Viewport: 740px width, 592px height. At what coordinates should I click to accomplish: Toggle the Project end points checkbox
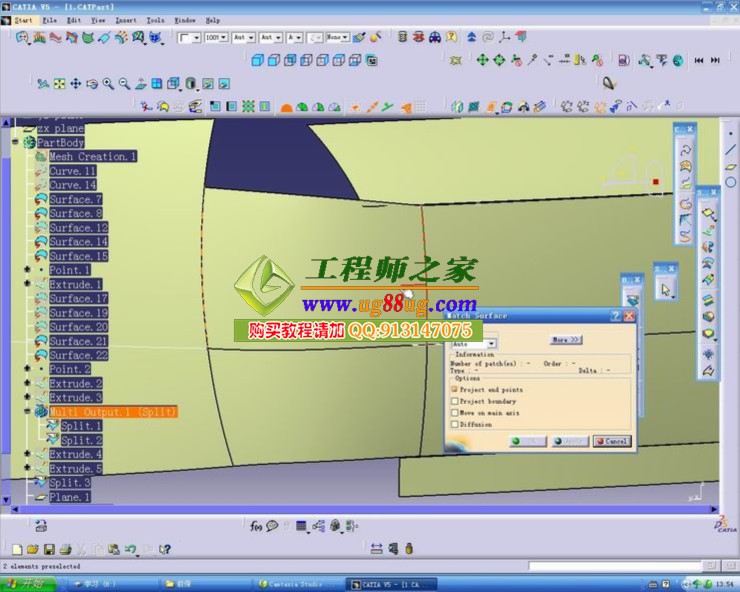click(x=454, y=389)
